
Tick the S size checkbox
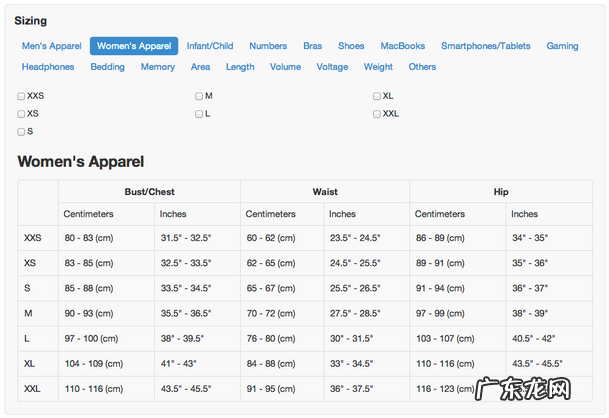click(21, 131)
